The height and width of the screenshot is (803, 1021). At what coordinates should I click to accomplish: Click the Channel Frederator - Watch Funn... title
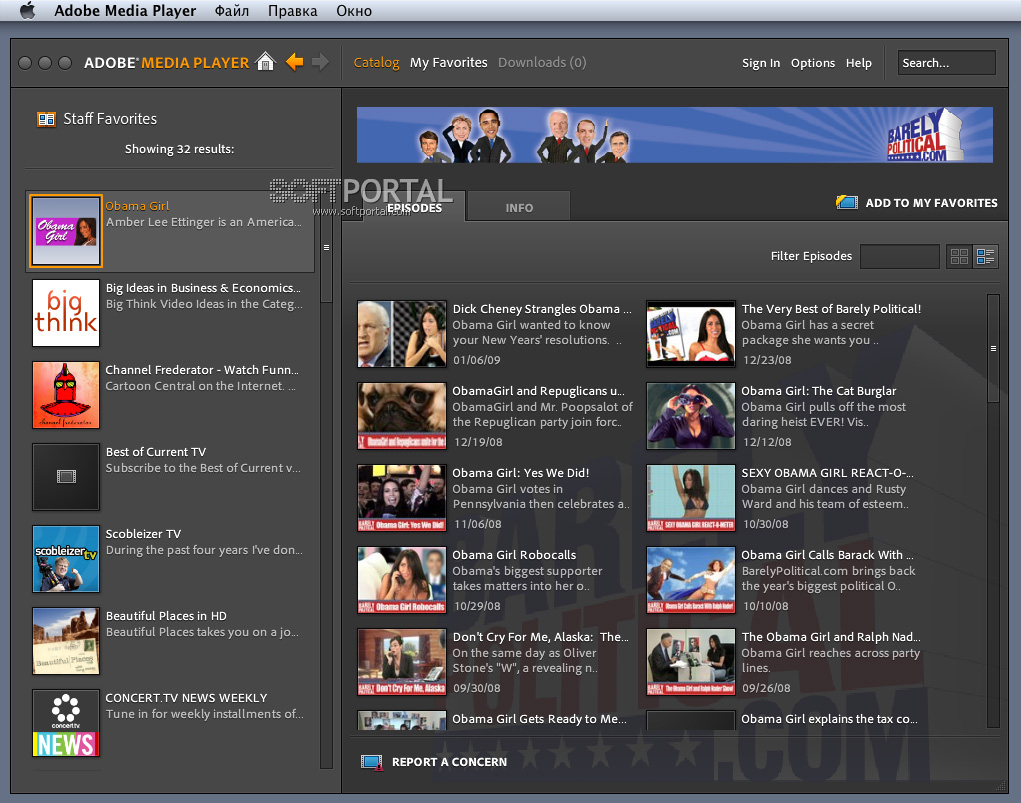tap(202, 370)
